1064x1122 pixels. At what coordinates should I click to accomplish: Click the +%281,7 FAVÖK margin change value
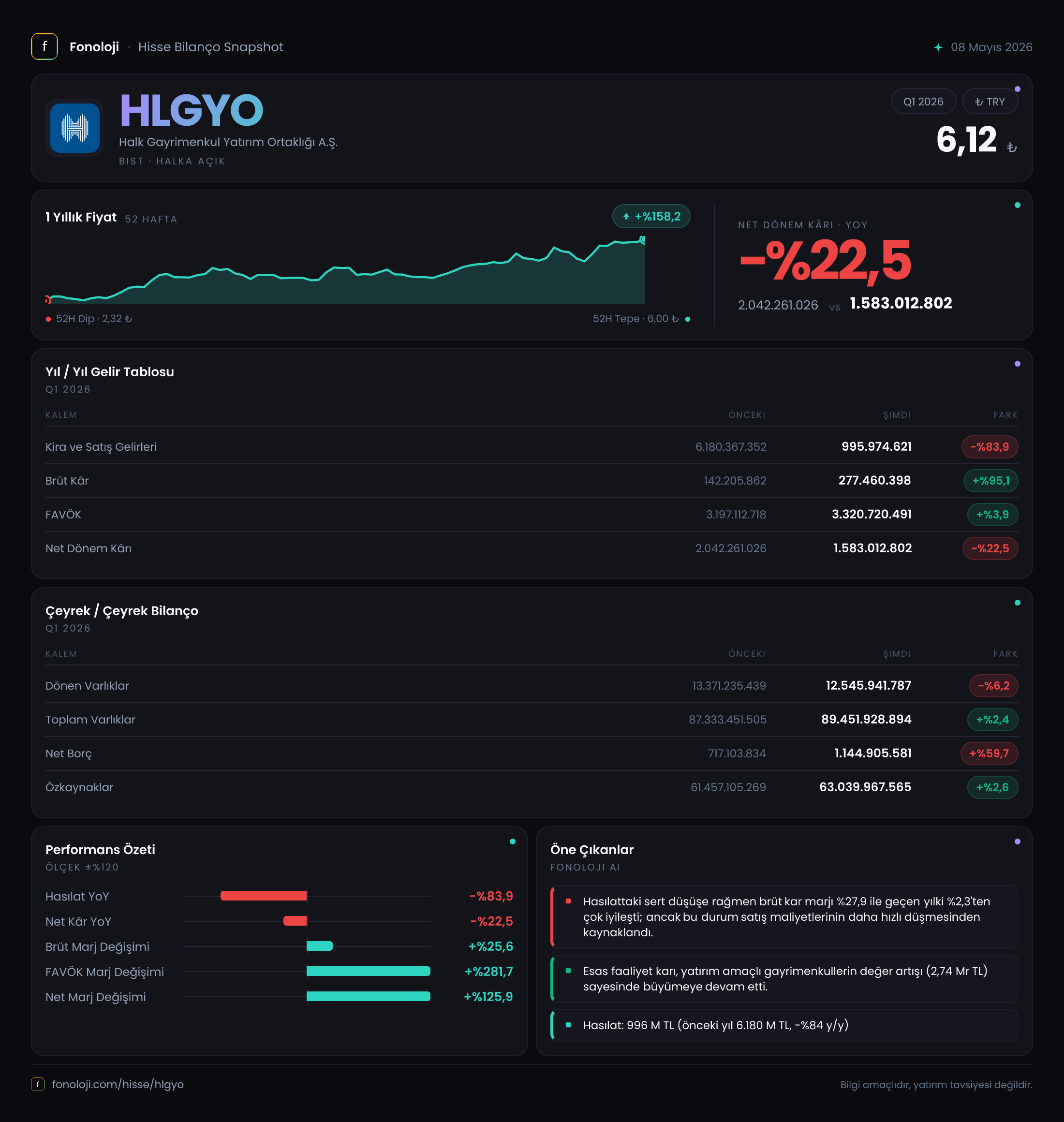tap(488, 971)
